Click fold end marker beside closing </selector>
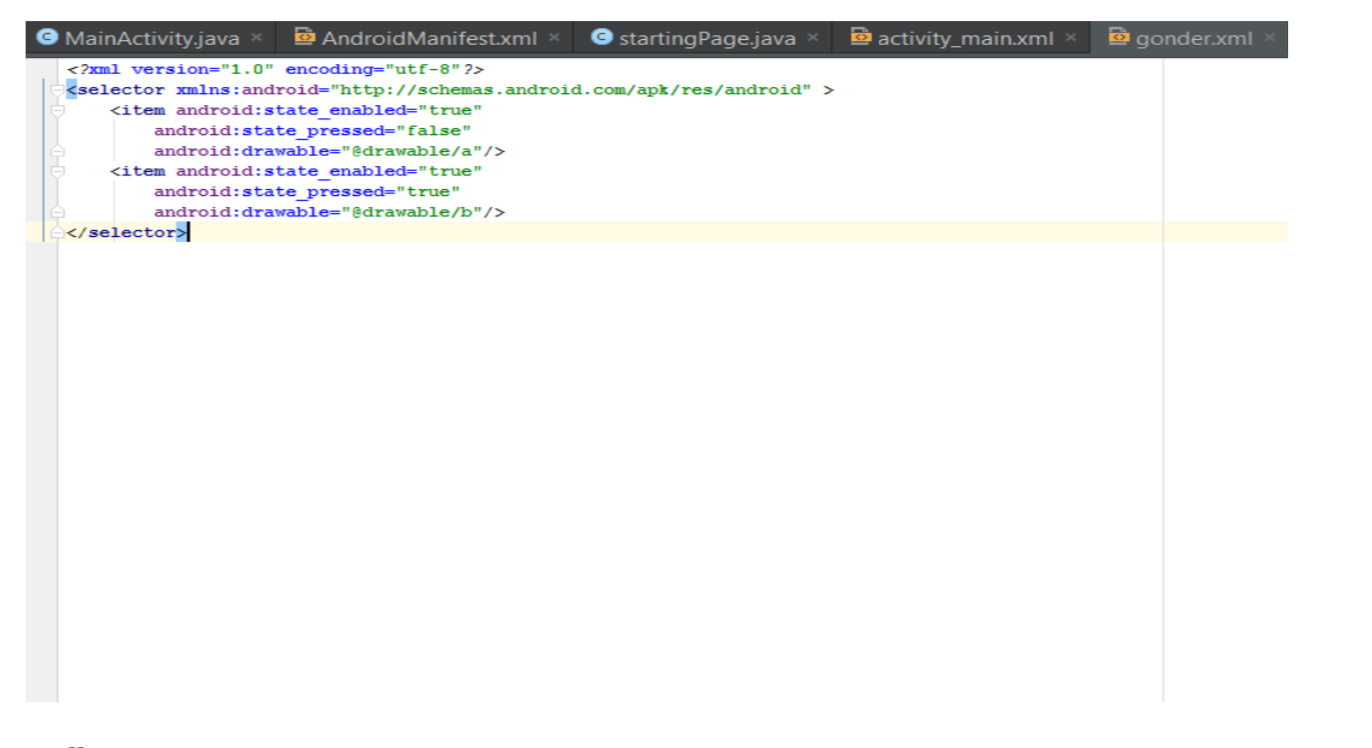This screenshot has height=748, width=1372. [58, 232]
